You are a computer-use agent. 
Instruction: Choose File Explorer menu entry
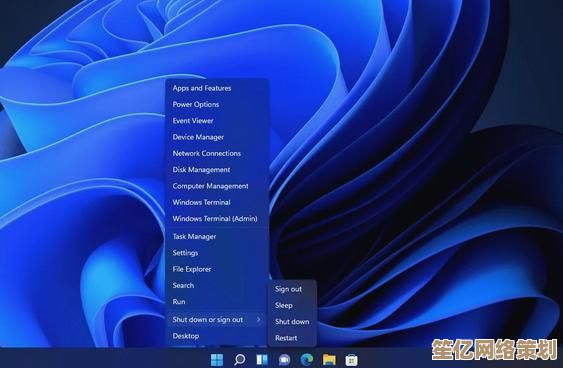coord(217,269)
